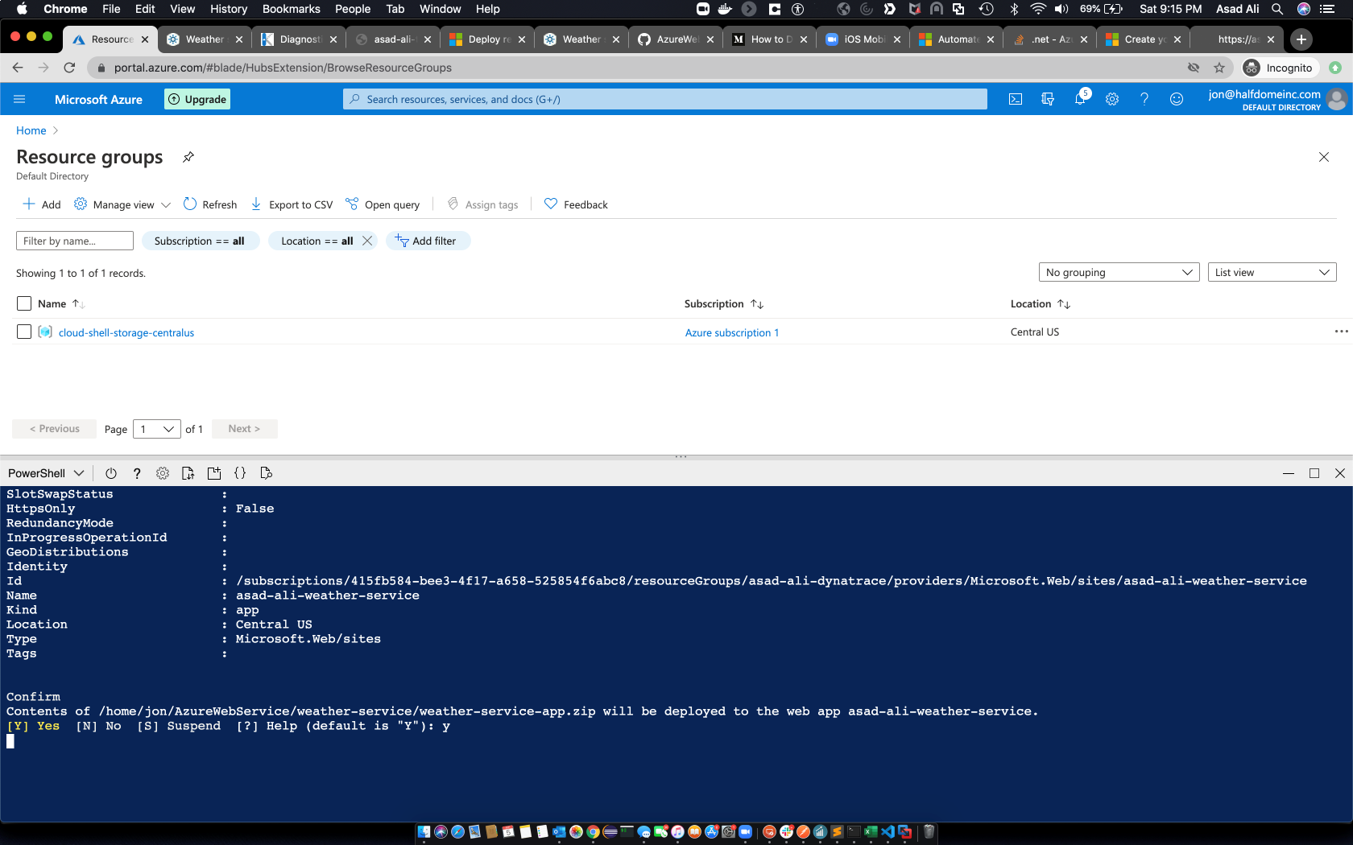Click the Chrome address bar URL
This screenshot has height=845, width=1353.
pos(283,68)
